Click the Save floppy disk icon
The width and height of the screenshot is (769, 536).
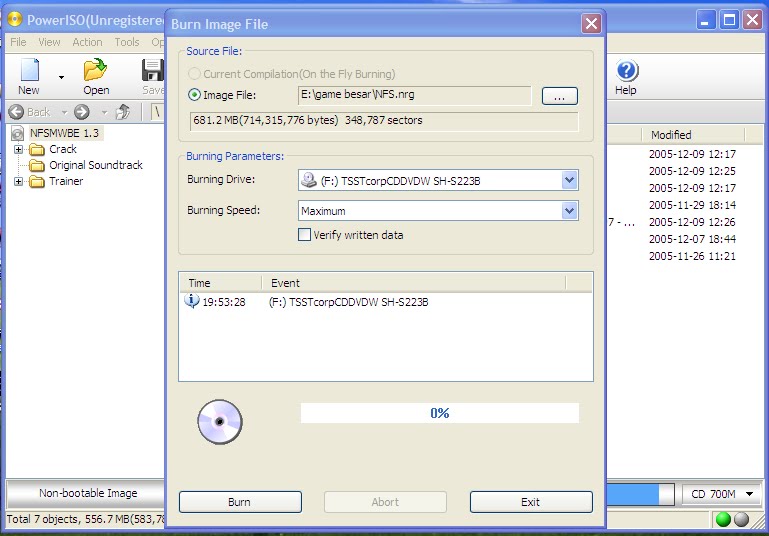click(x=153, y=70)
